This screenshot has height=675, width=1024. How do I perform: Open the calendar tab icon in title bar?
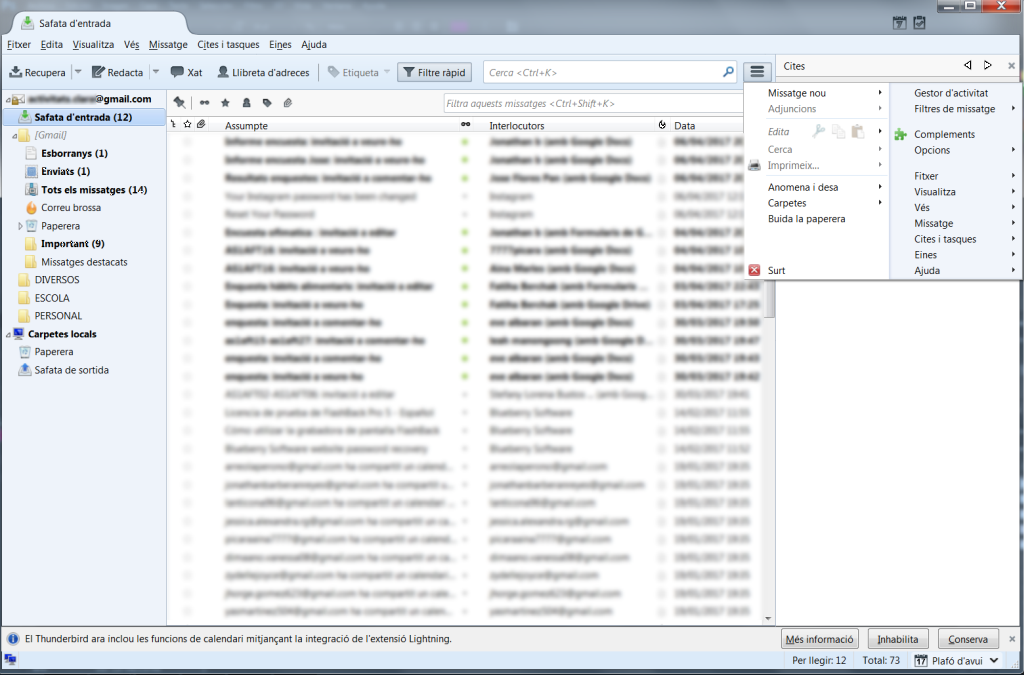point(899,22)
